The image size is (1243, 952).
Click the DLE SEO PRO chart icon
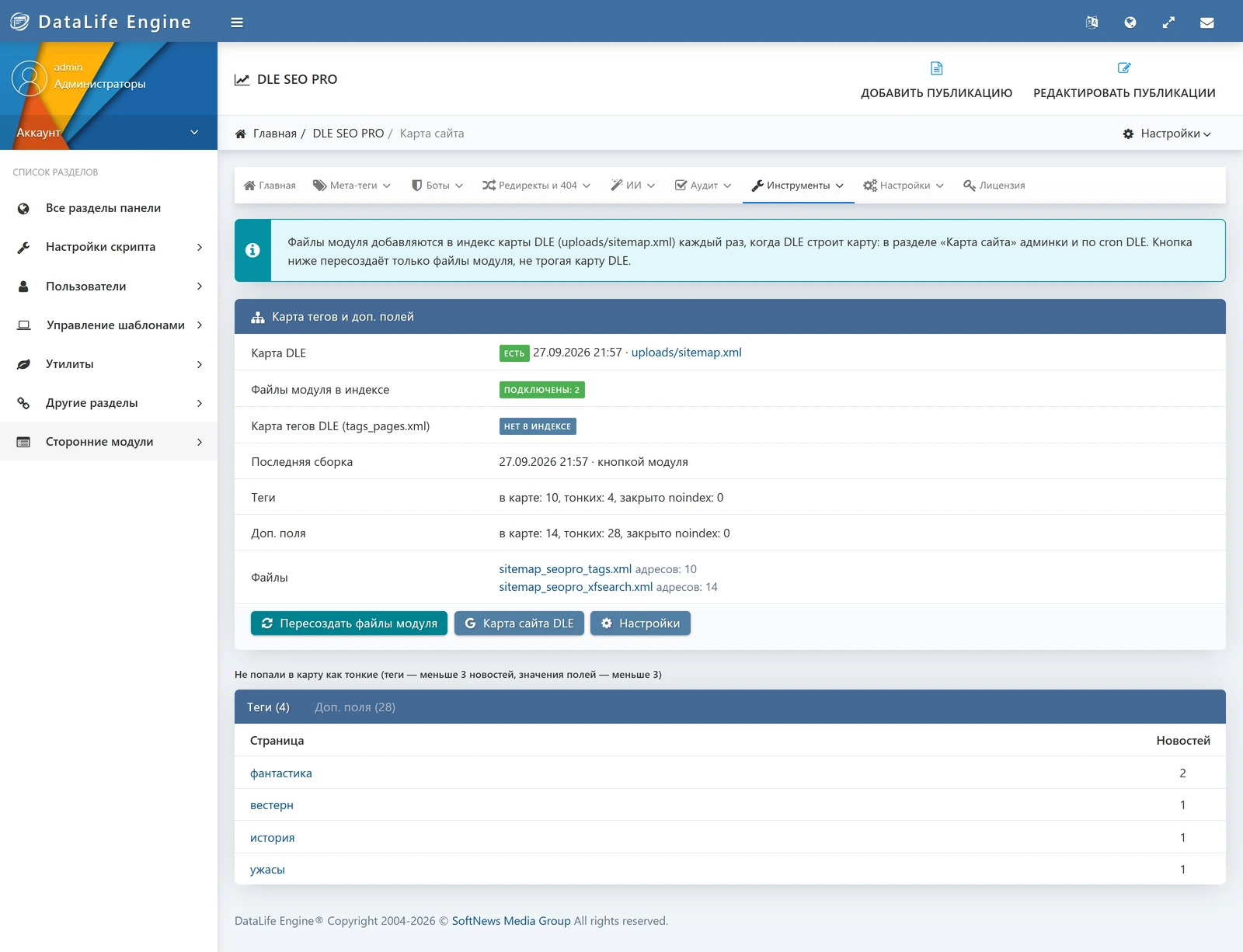pos(242,79)
